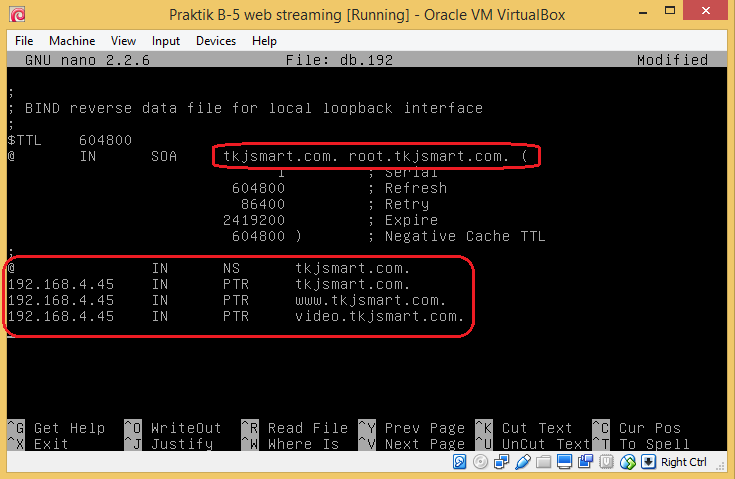Click the ^U UnCut Text shortcut
Screen dimensions: 735x479
tap(533, 444)
